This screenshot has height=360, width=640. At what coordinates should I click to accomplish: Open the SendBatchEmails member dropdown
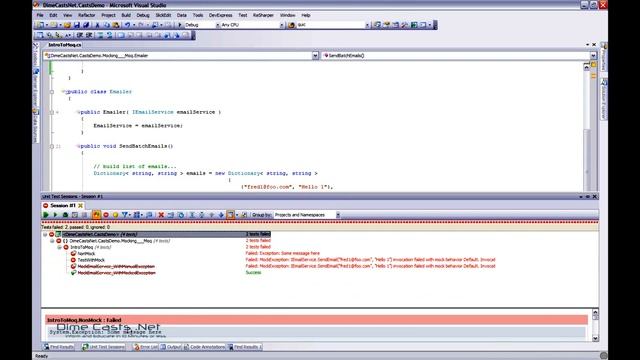click(x=593, y=56)
